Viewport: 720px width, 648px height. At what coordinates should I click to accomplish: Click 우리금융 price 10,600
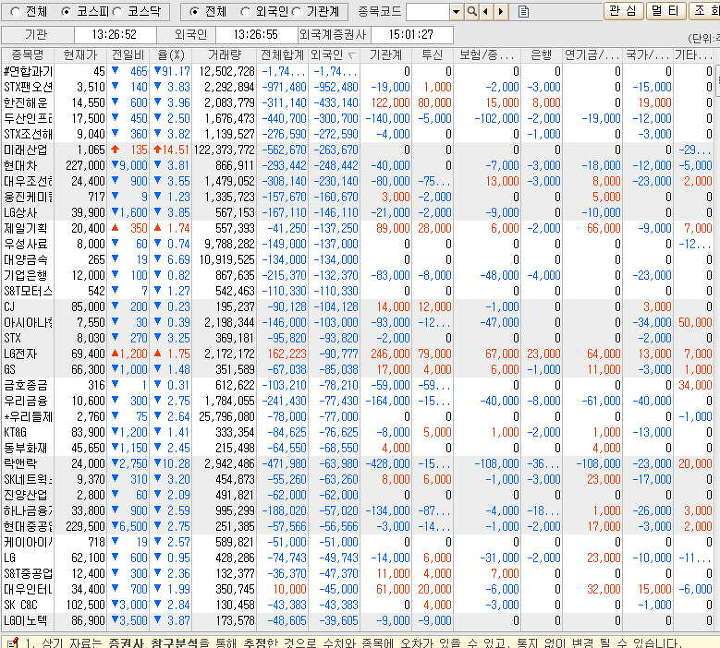(x=88, y=401)
